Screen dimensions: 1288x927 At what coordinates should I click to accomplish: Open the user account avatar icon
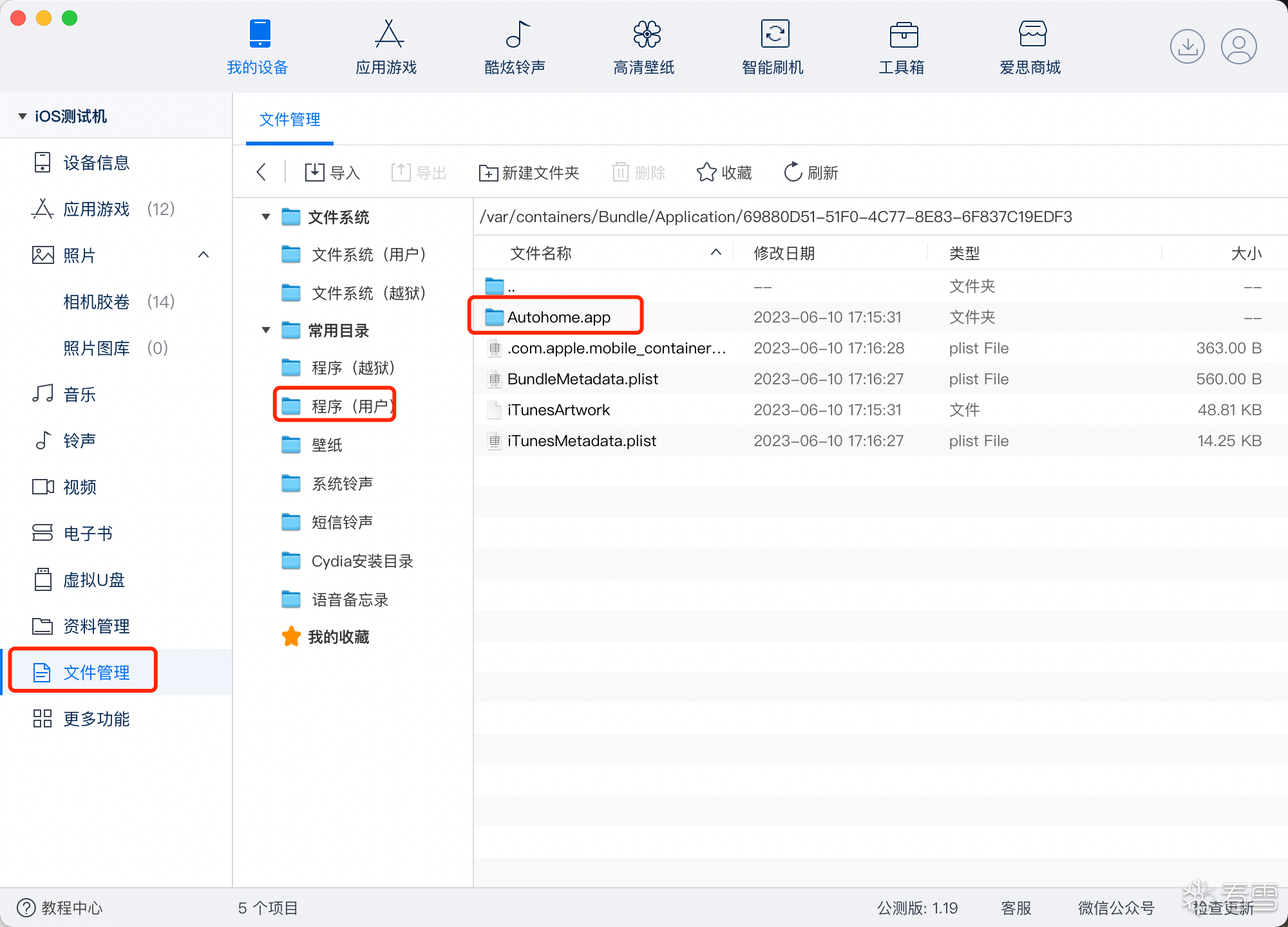[x=1238, y=46]
